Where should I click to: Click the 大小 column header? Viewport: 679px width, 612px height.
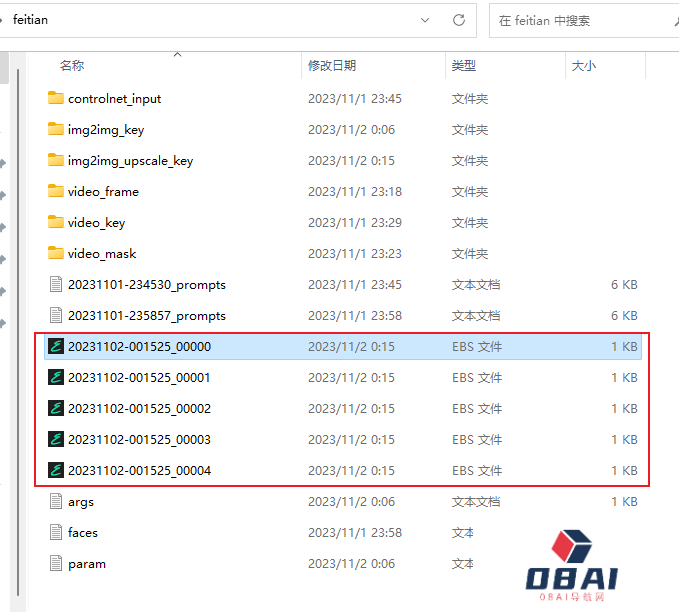(x=583, y=66)
